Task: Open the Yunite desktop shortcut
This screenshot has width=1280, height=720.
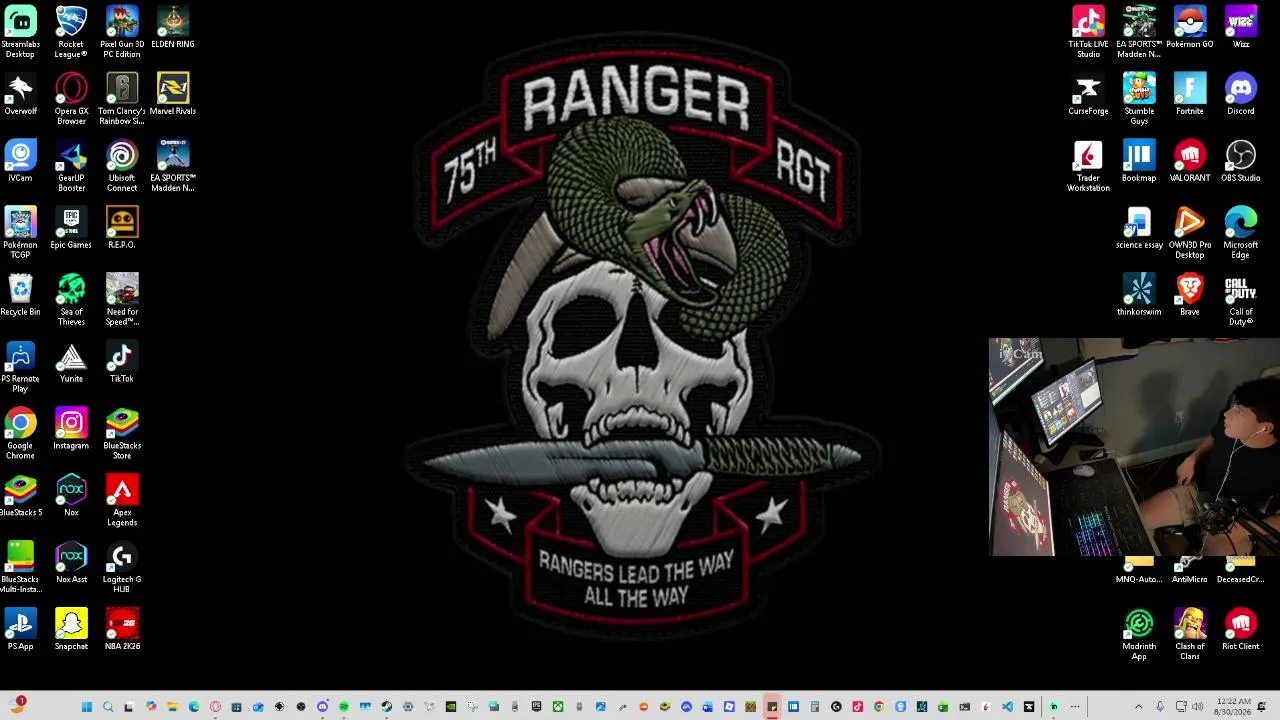Action: [x=71, y=363]
